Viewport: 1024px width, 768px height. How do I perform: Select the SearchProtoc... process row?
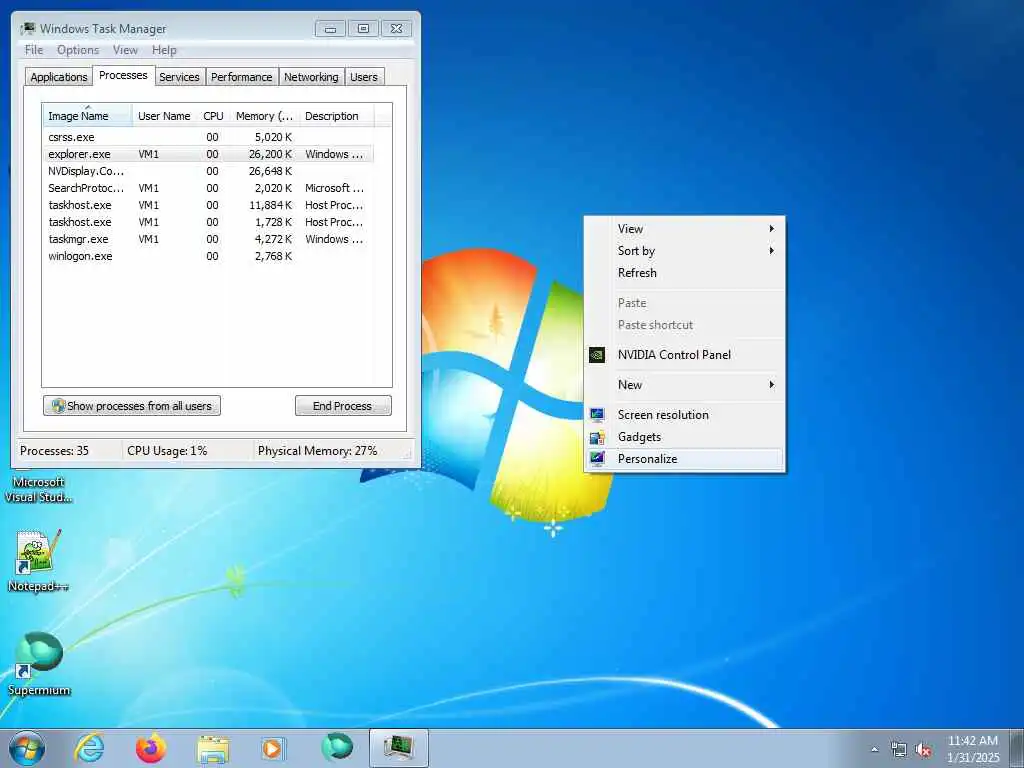[208, 188]
